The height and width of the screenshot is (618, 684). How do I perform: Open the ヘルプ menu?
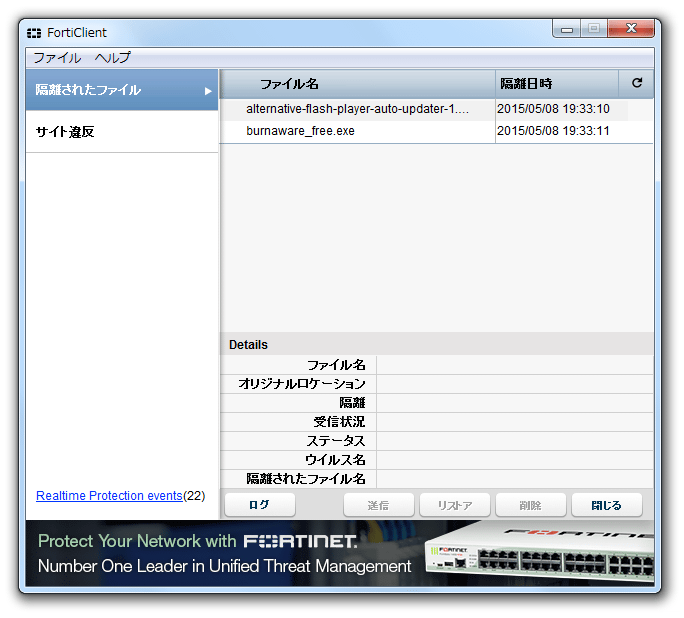point(113,58)
